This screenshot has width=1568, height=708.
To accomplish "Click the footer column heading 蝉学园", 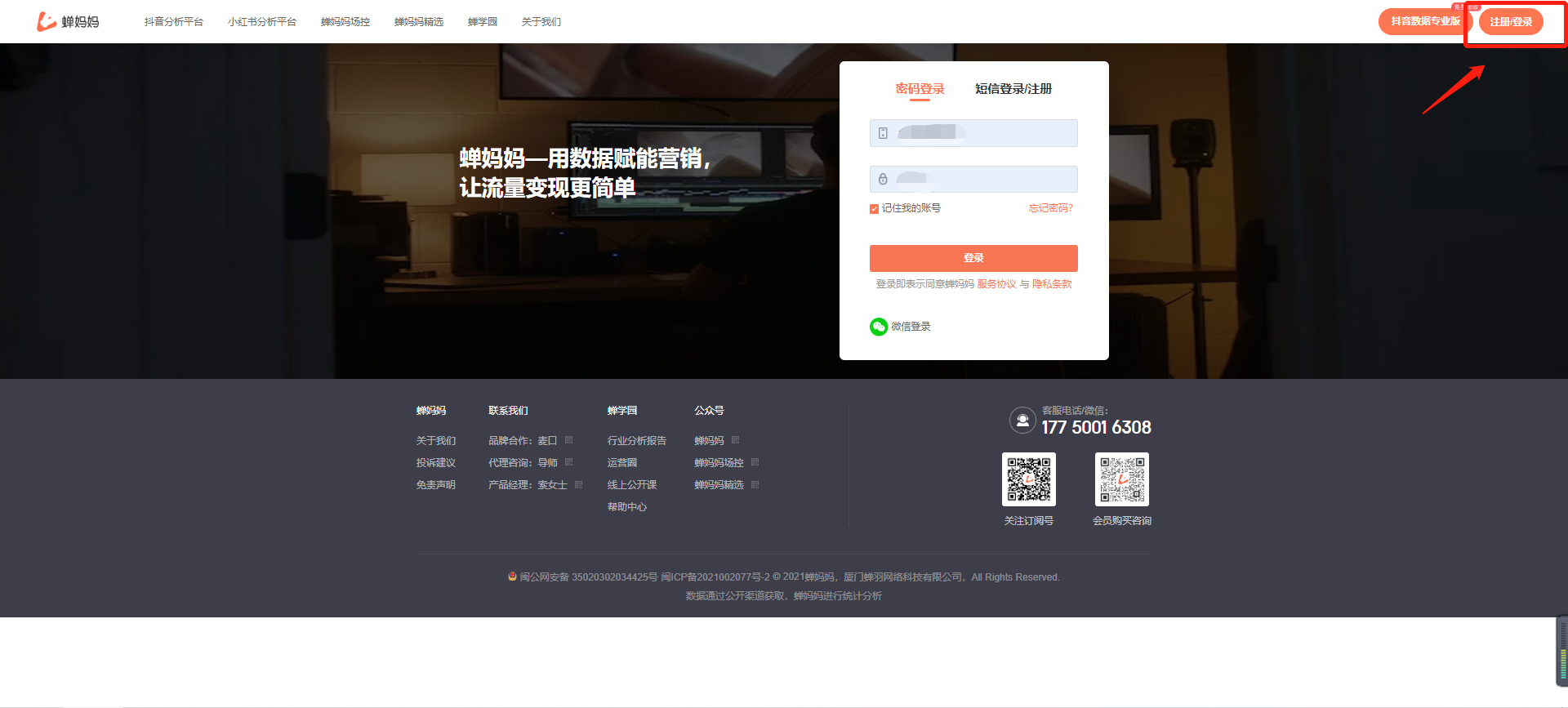I will [622, 411].
